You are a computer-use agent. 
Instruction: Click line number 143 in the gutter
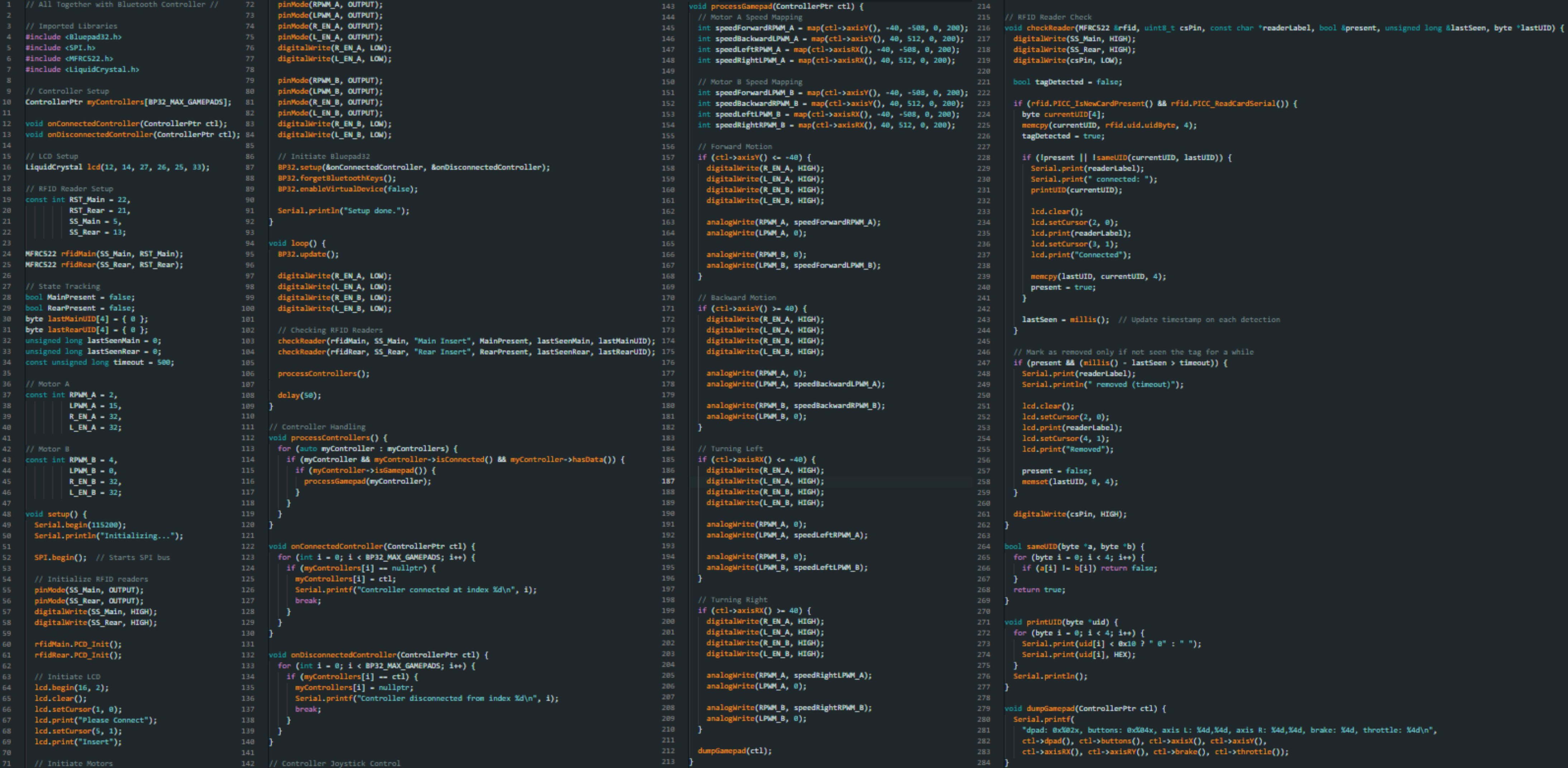pyautogui.click(x=668, y=6)
